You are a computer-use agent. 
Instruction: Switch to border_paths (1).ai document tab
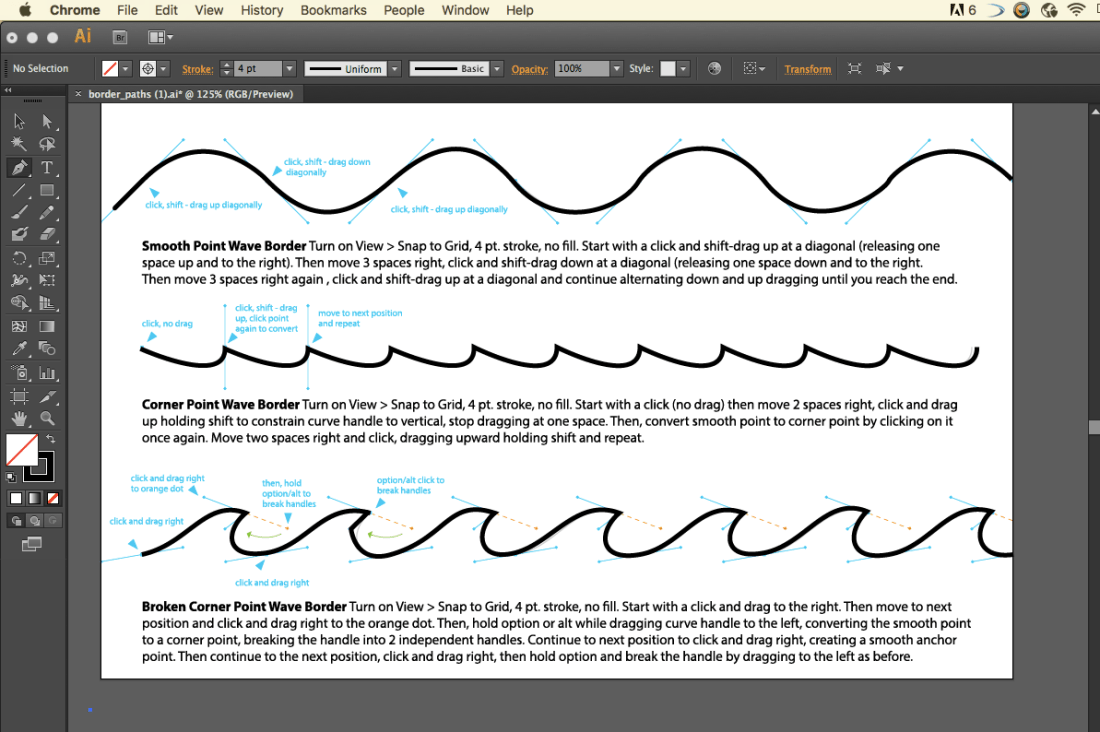pos(190,94)
